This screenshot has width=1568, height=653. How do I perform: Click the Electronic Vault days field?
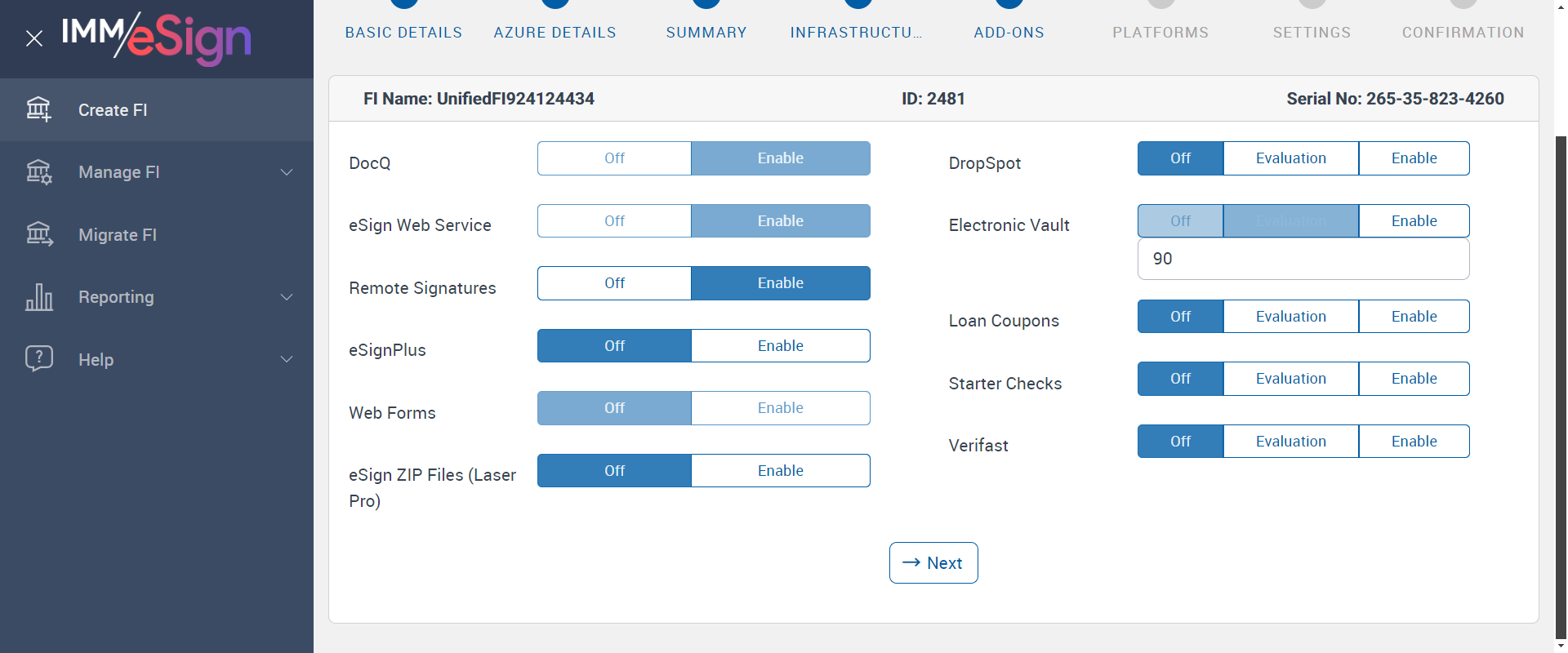pyautogui.click(x=1303, y=259)
